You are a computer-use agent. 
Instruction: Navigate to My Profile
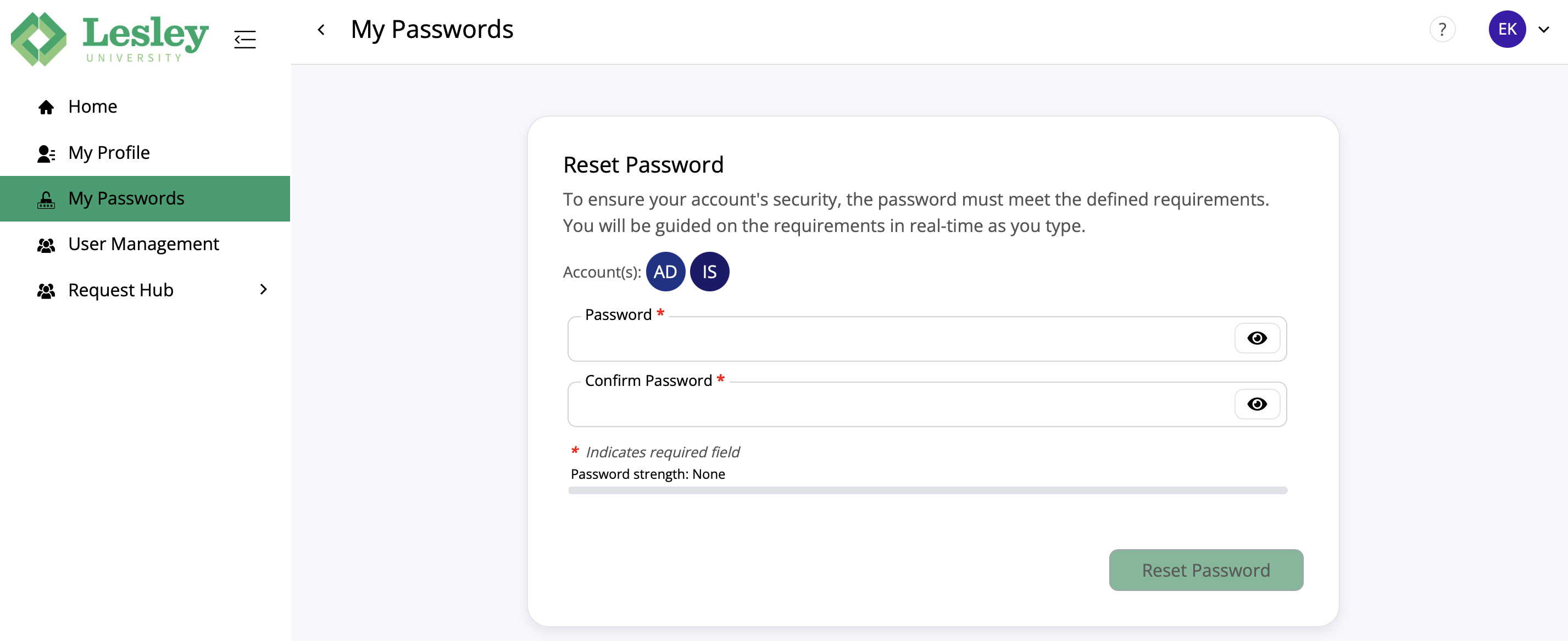(x=108, y=152)
